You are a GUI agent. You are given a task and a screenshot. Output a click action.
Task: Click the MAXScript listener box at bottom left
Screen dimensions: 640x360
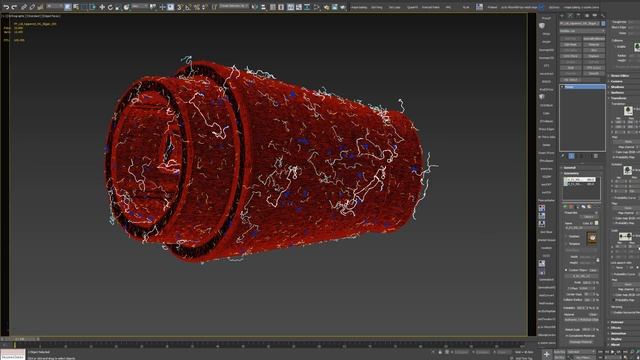[12, 355]
